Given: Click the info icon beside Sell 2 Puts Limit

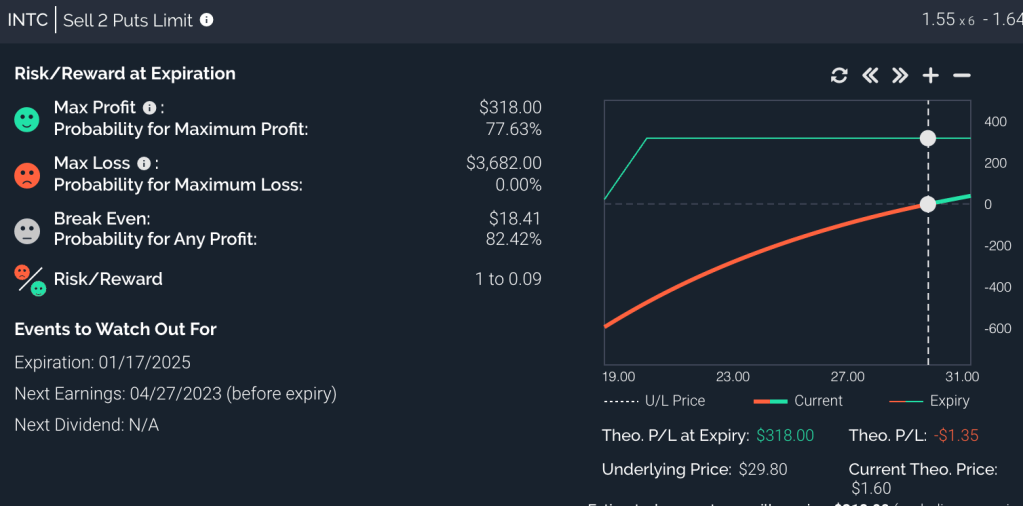Looking at the screenshot, I should [x=207, y=20].
